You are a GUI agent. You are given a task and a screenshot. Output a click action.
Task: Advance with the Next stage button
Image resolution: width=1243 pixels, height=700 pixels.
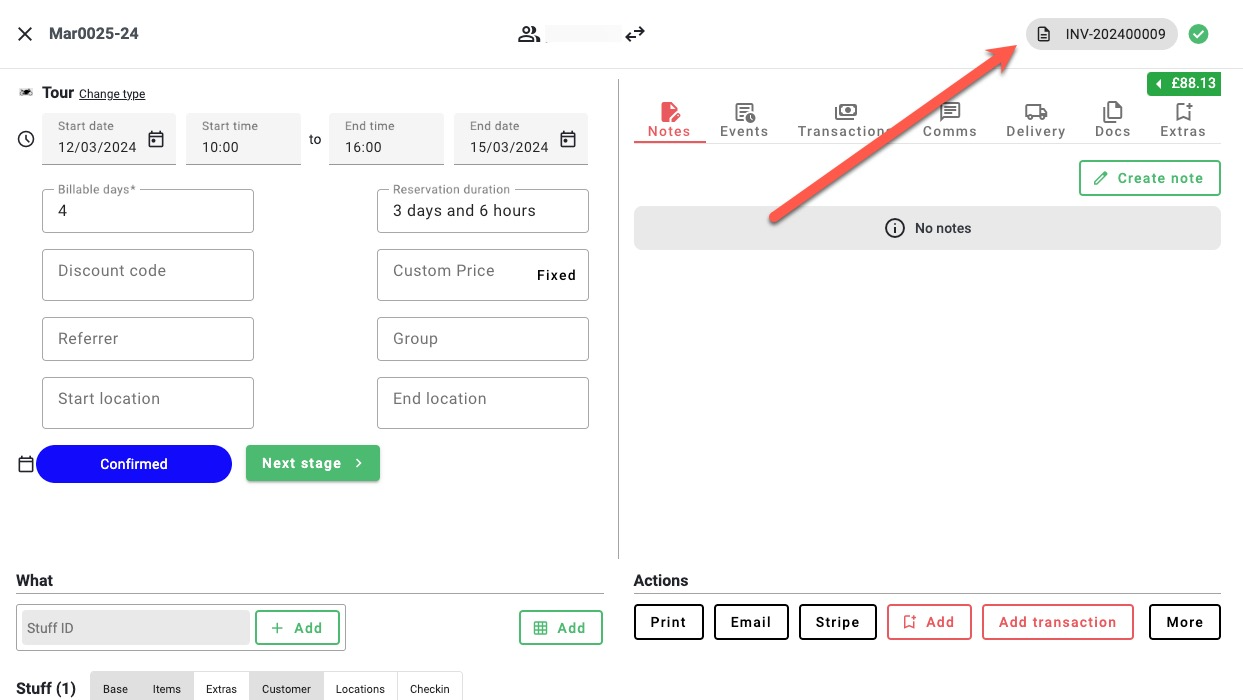tap(312, 463)
